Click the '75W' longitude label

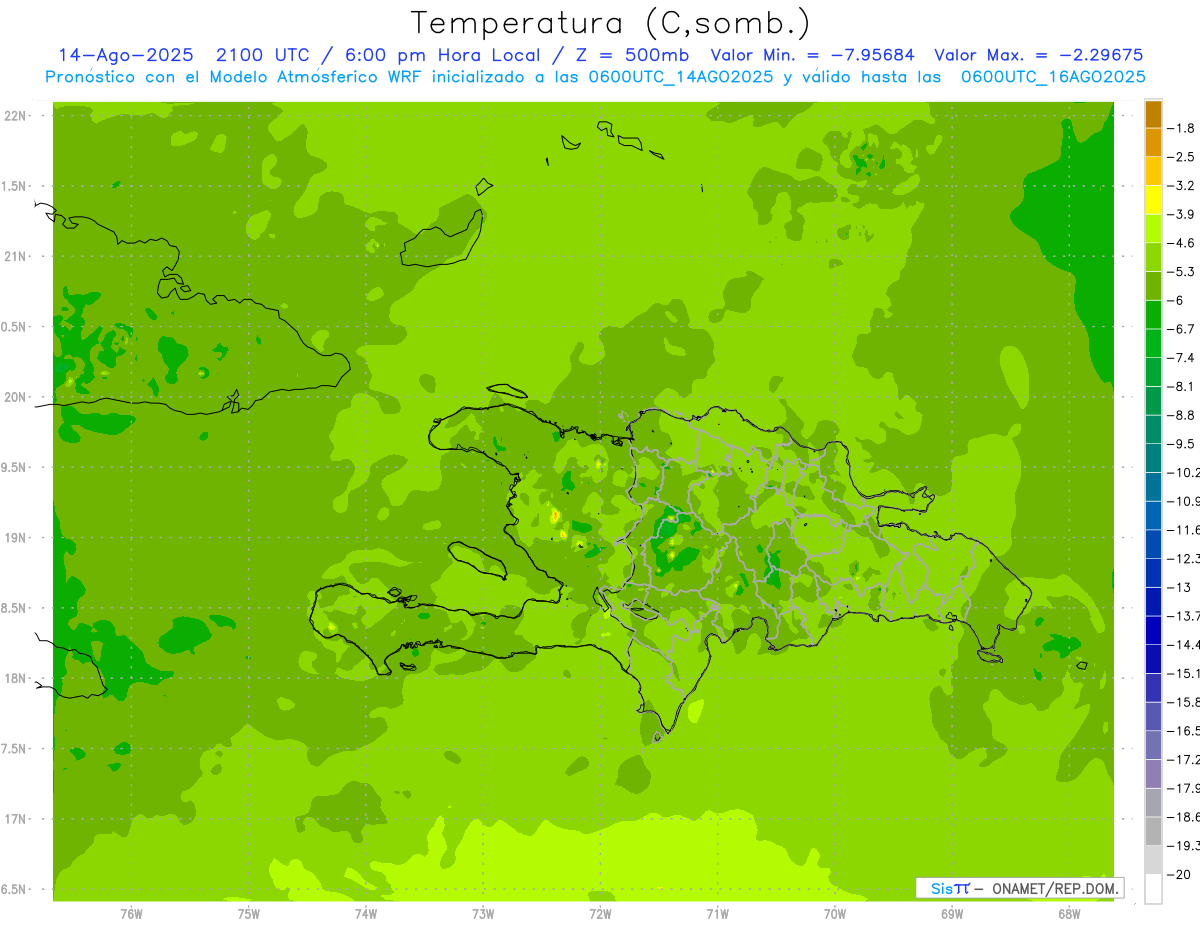pos(249,913)
